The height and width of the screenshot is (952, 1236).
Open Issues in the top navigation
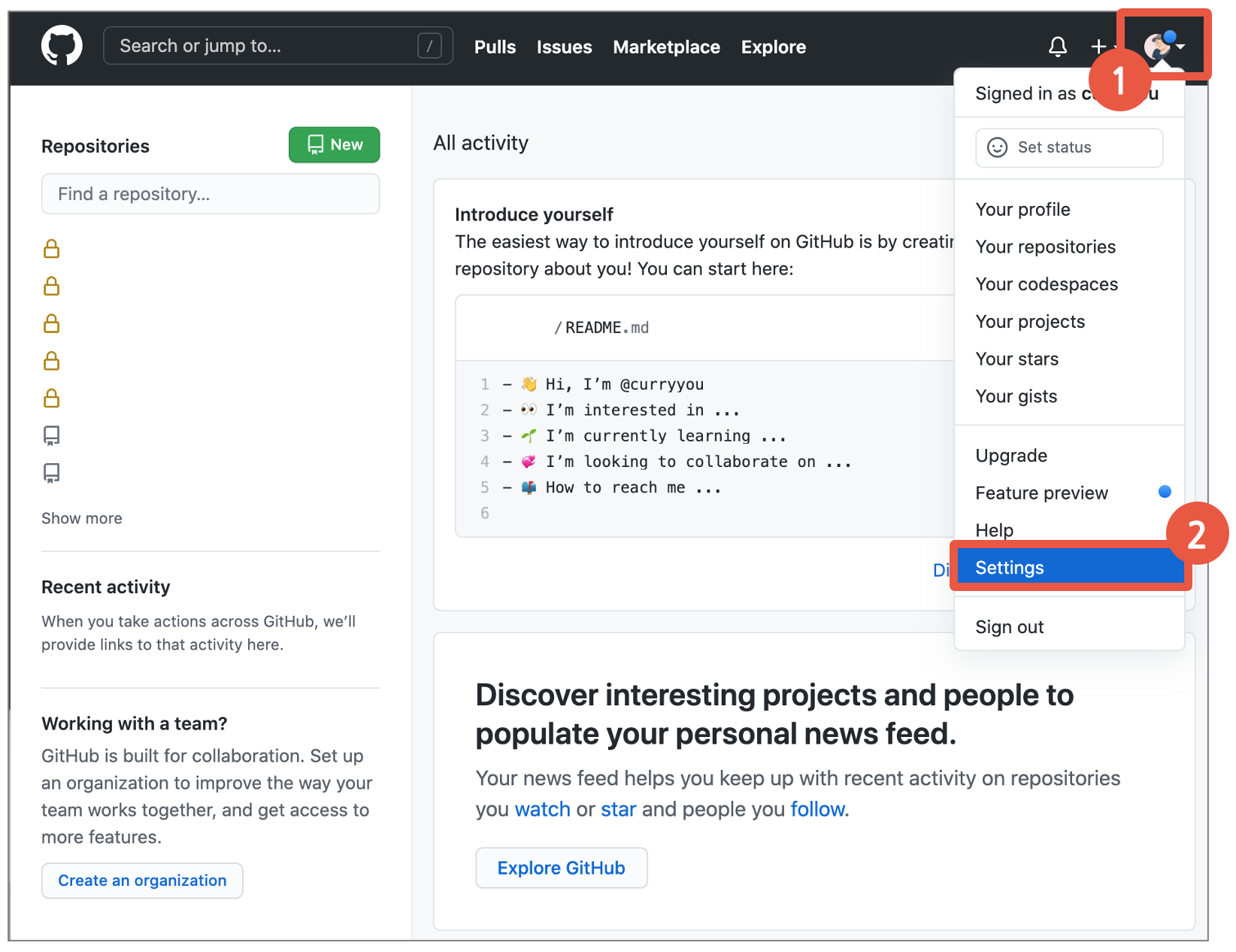point(564,47)
